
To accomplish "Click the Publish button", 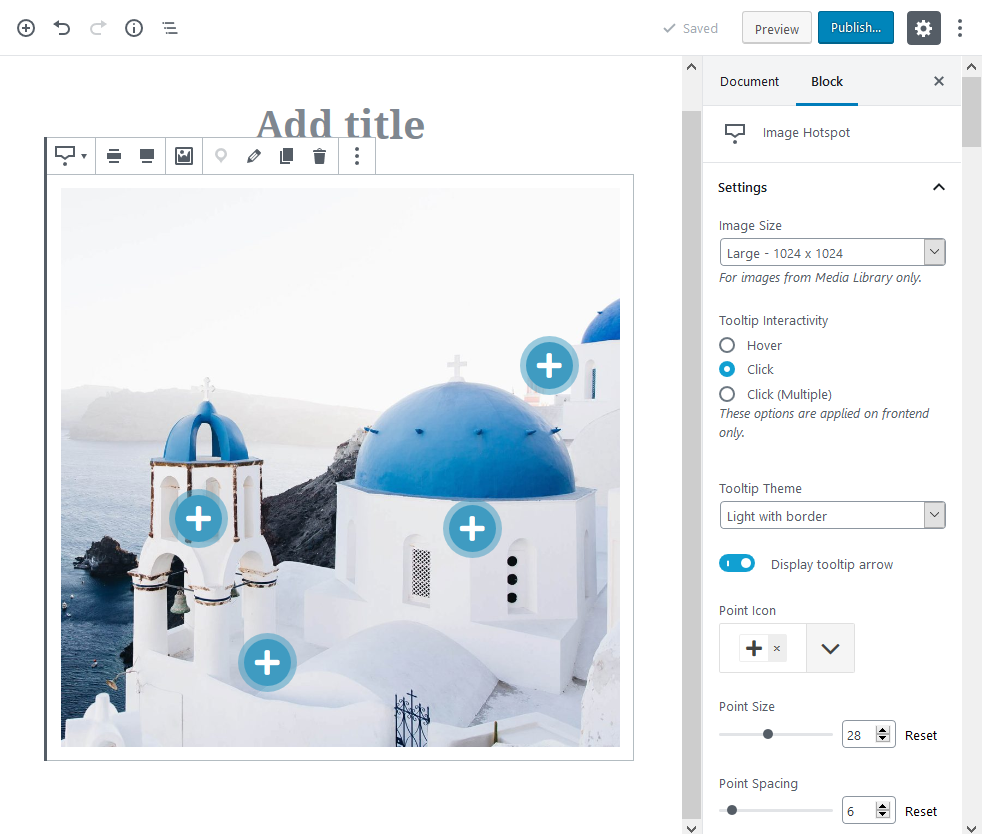I will click(855, 28).
